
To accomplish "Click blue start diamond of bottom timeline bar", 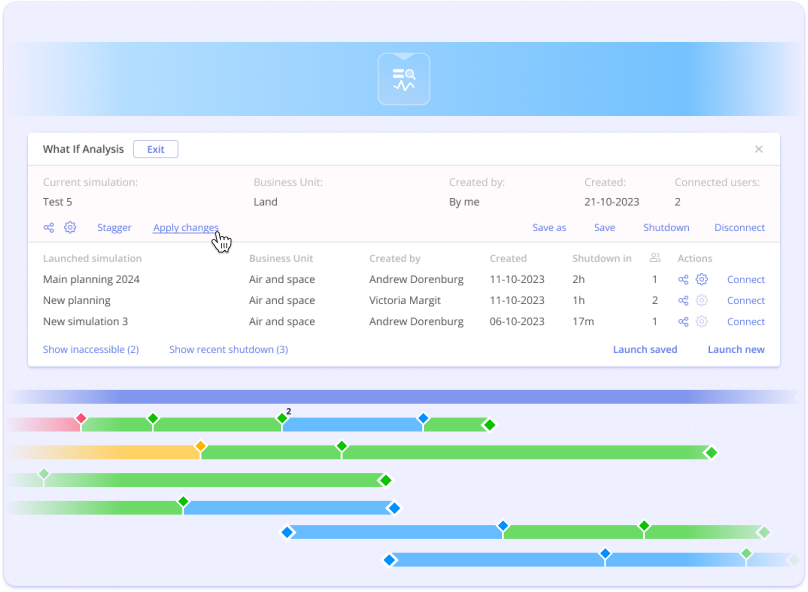I will pos(390,560).
